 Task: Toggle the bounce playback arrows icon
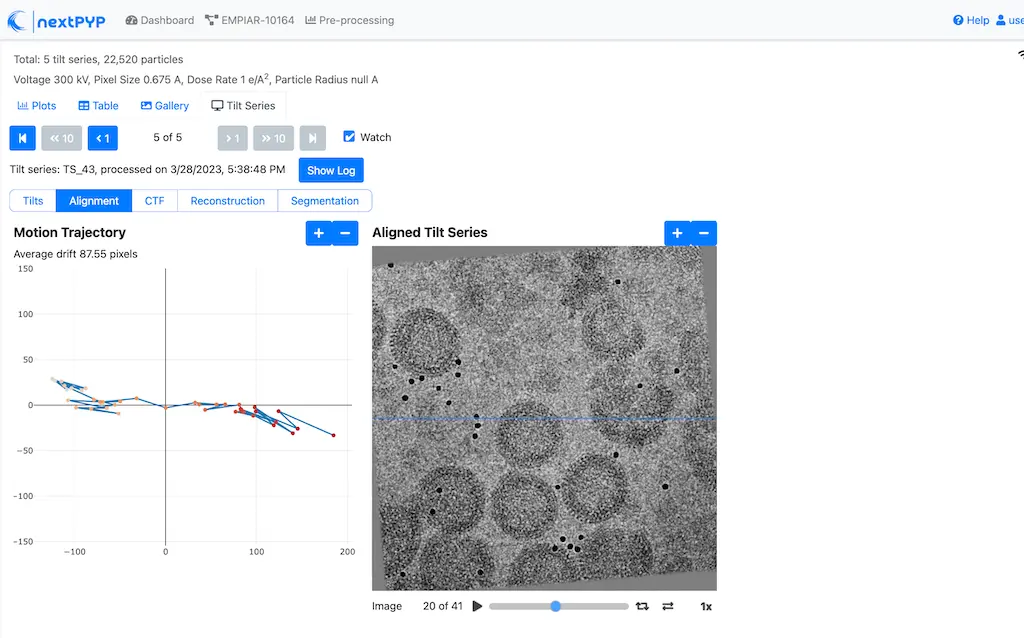(x=668, y=606)
